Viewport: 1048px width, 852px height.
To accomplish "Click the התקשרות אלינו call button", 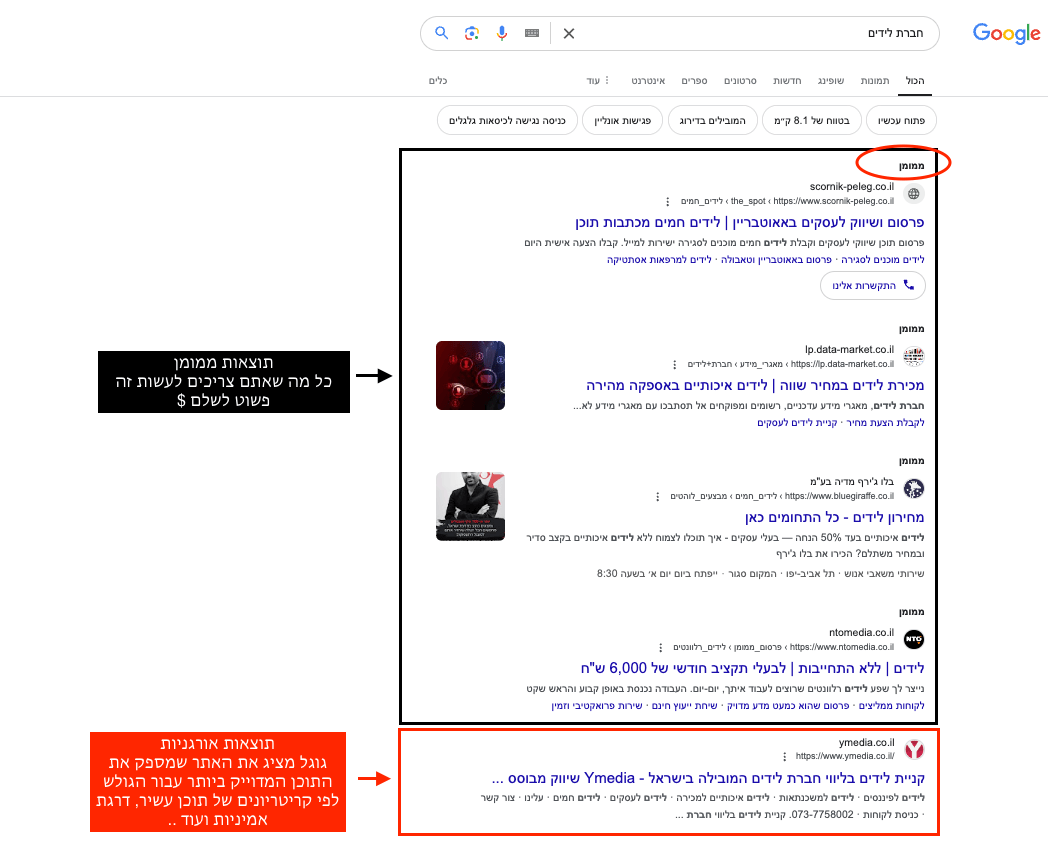I will (873, 285).
